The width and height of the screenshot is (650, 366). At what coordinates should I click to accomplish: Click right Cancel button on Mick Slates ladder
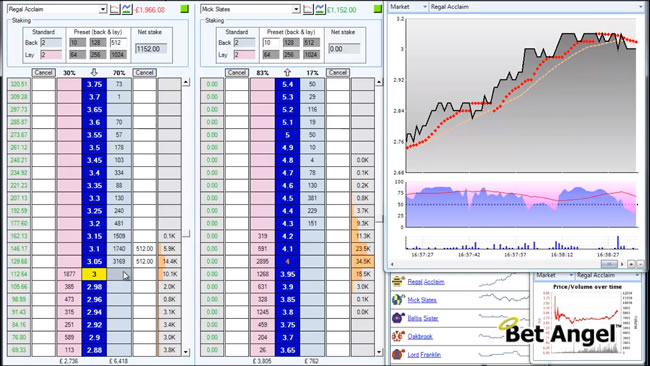click(x=337, y=73)
